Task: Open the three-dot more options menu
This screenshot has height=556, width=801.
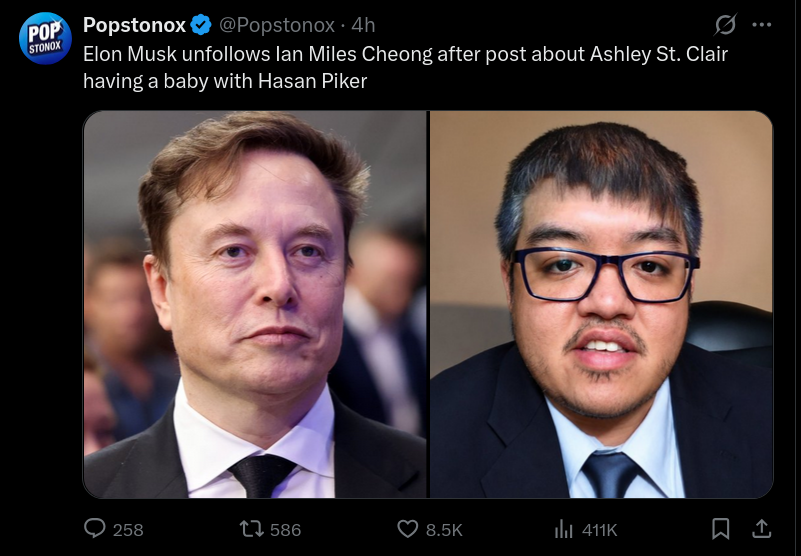Action: tap(762, 25)
